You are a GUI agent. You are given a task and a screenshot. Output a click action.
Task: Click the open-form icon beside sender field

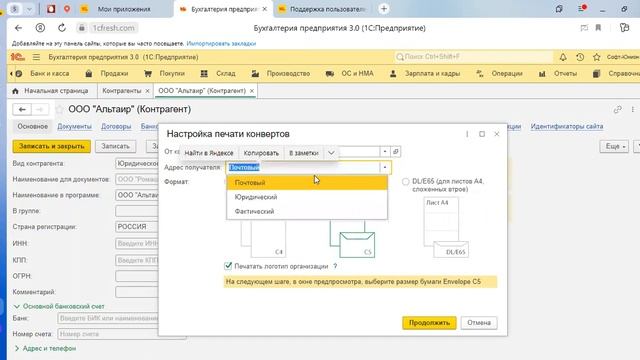pos(396,151)
